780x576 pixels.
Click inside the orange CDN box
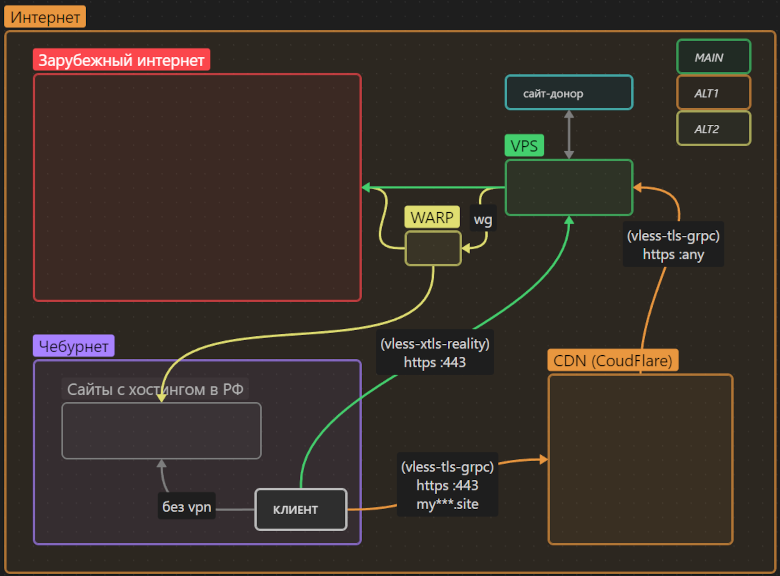[x=640, y=458]
